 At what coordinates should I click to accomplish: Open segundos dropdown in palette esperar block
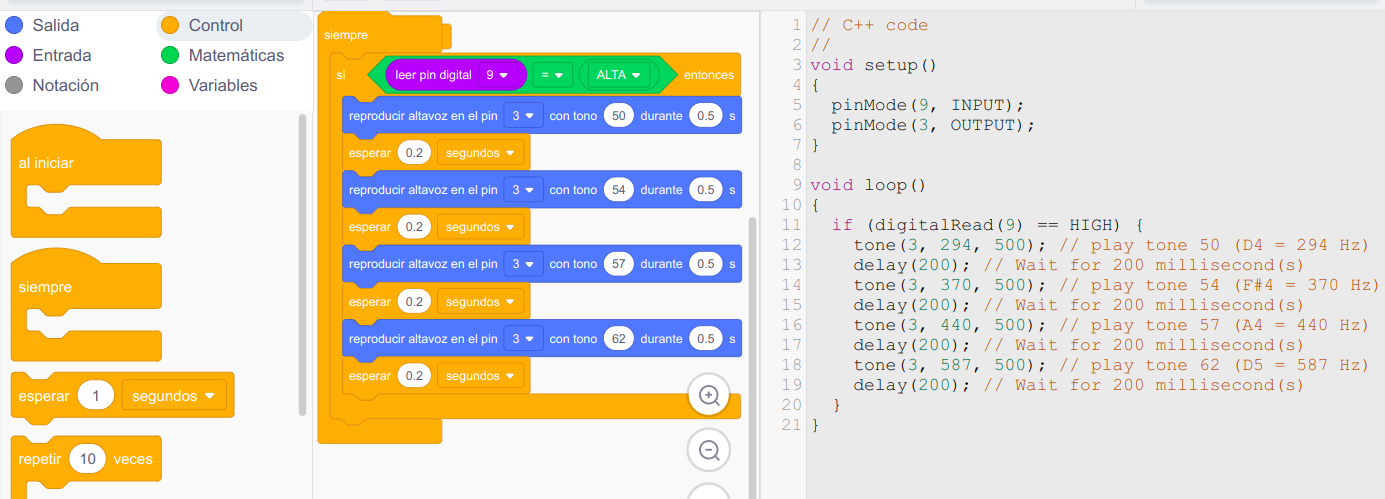click(173, 396)
